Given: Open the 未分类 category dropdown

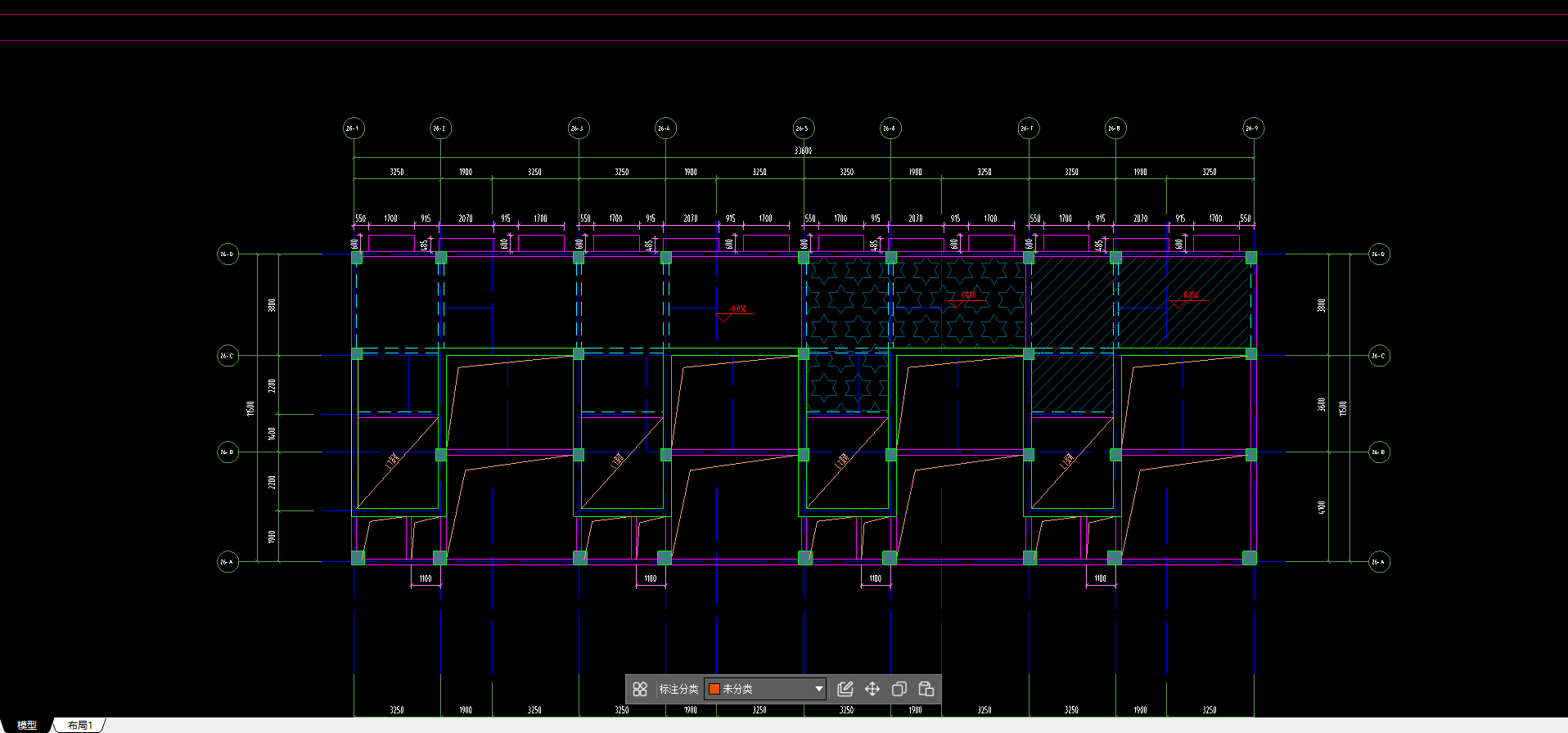Looking at the screenshot, I should coord(765,689).
